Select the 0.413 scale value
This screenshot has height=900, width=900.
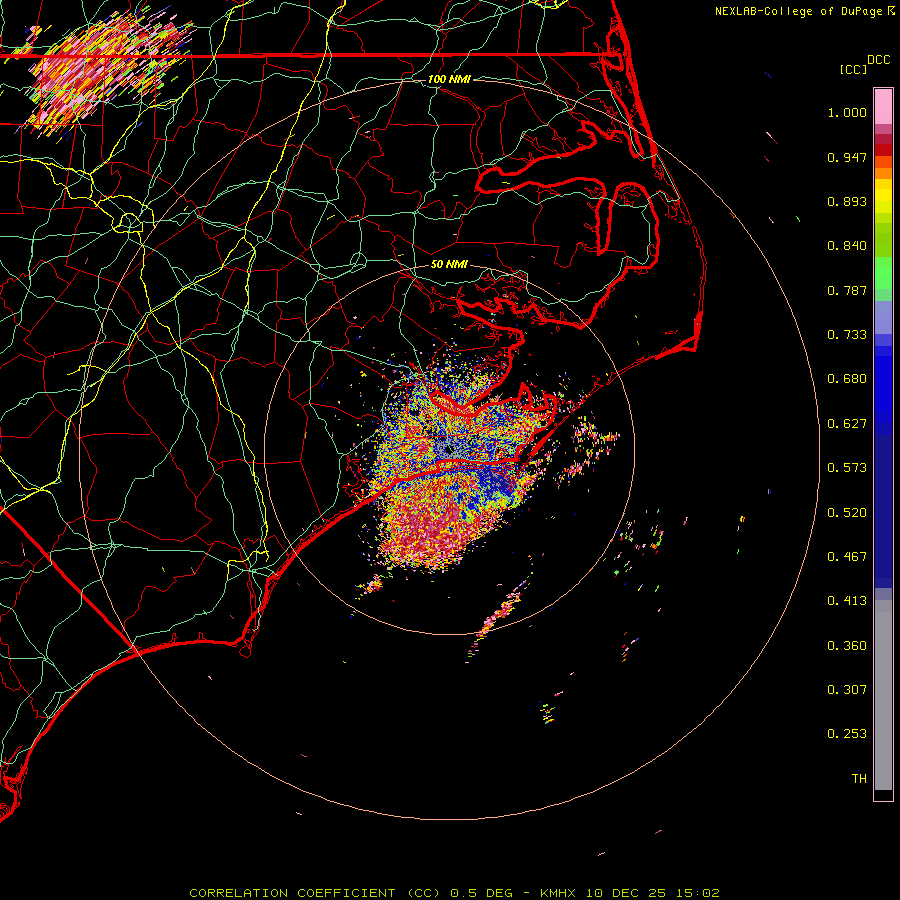pos(847,601)
